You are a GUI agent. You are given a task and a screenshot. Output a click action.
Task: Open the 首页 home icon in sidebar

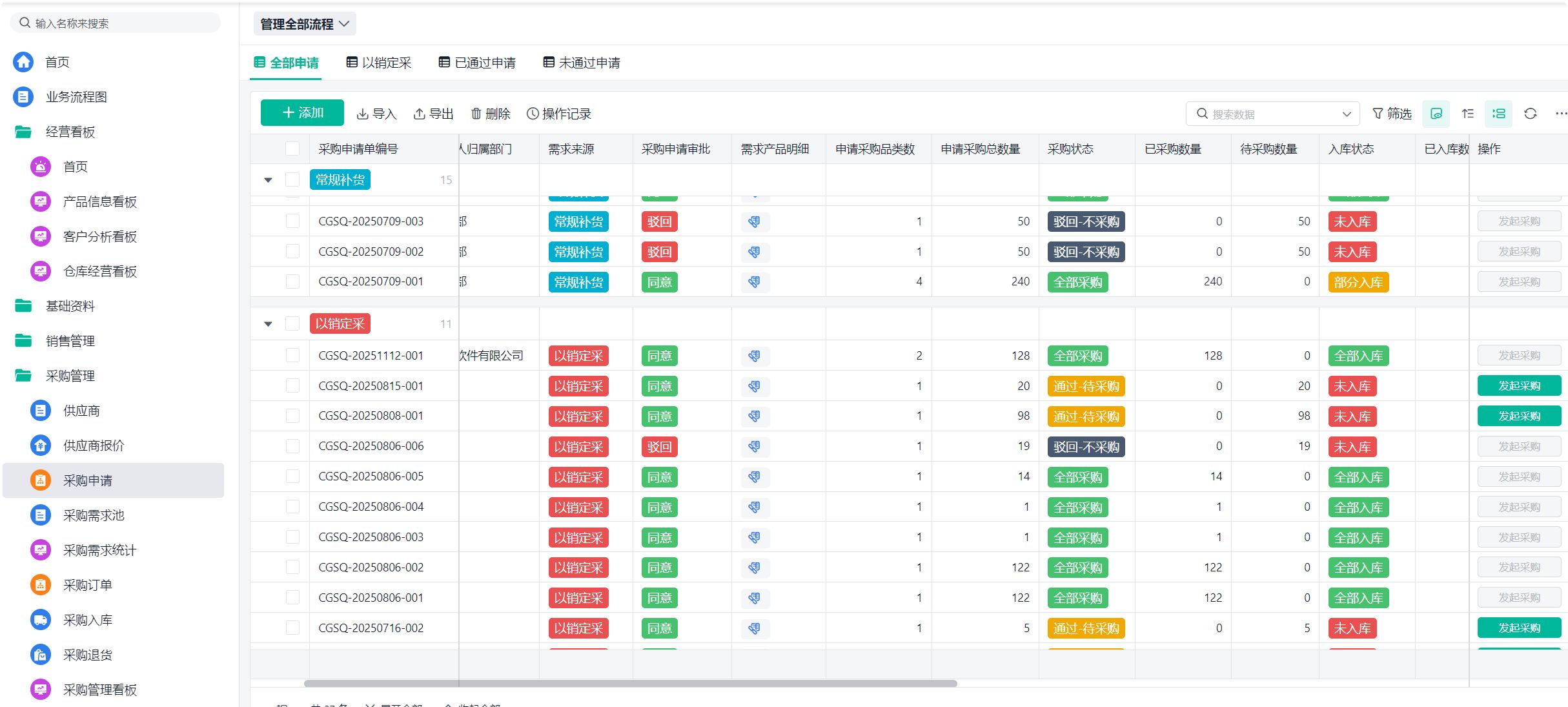pos(24,62)
